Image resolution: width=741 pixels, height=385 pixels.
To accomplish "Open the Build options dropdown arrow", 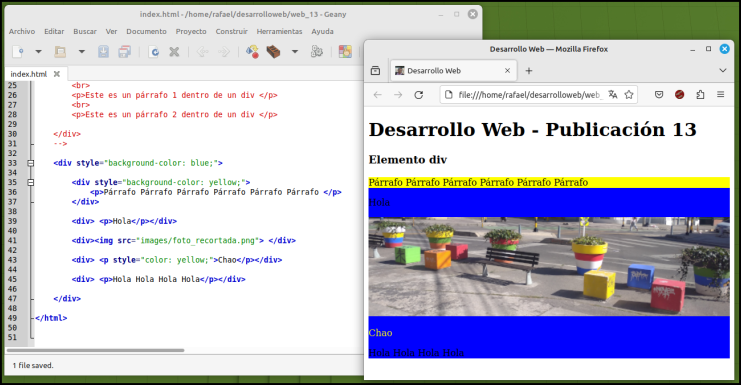I will click(295, 51).
